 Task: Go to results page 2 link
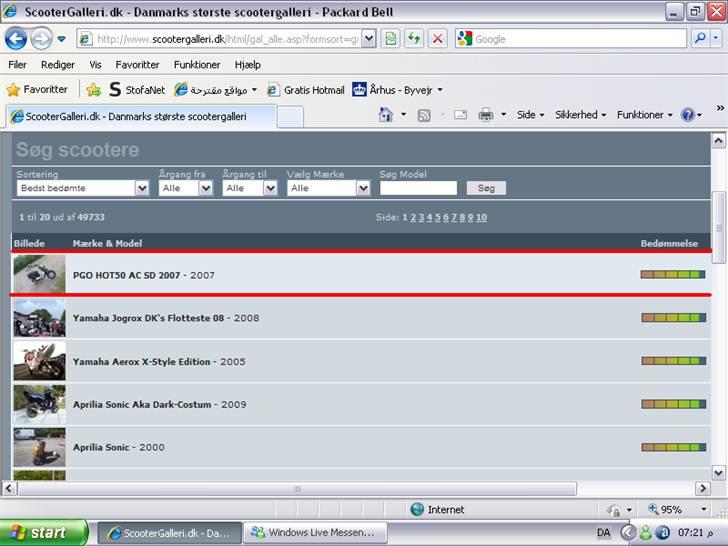(414, 217)
